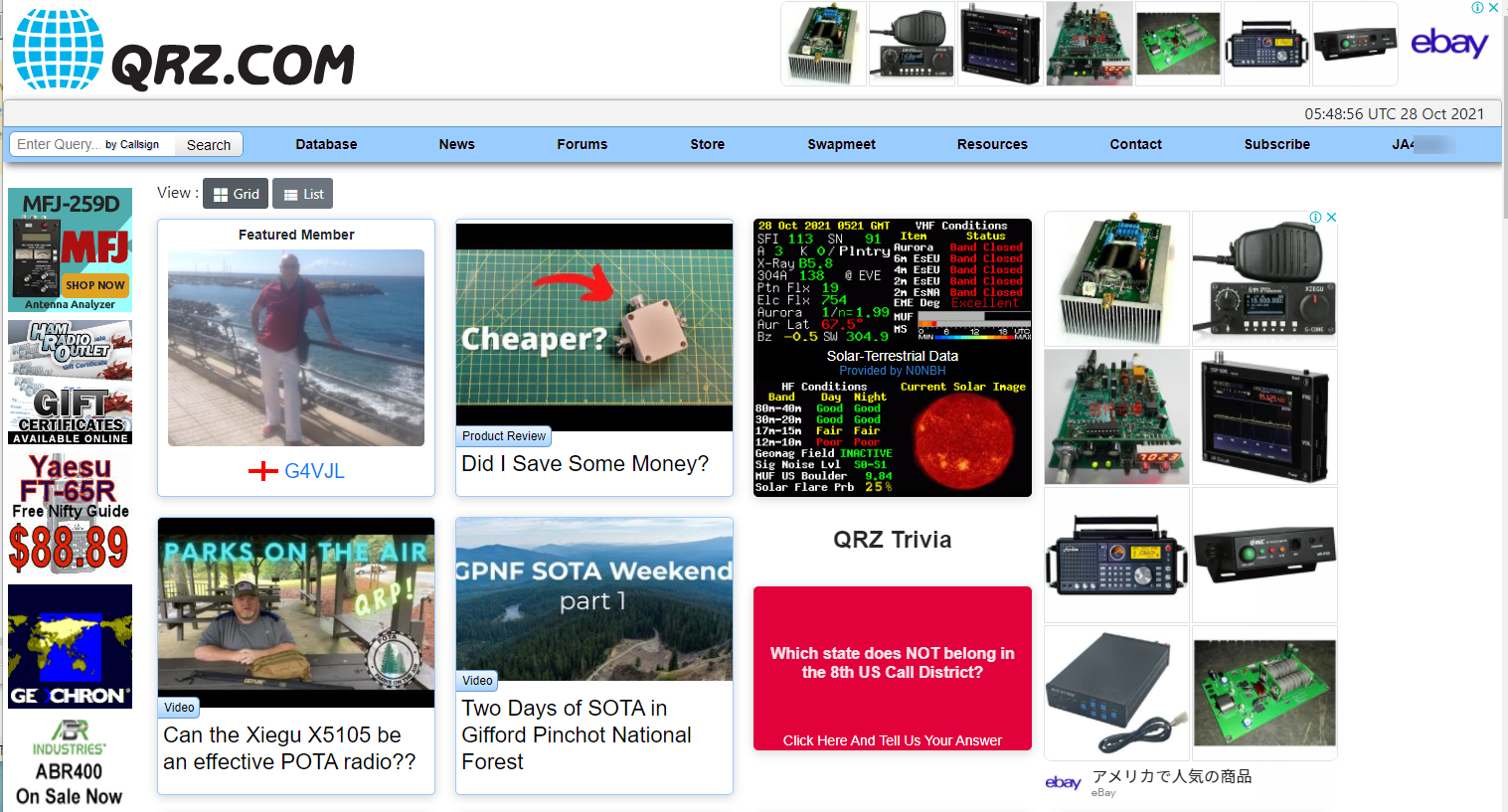Open the black box with blue buttons product
Image resolution: width=1508 pixels, height=812 pixels.
[x=1117, y=693]
